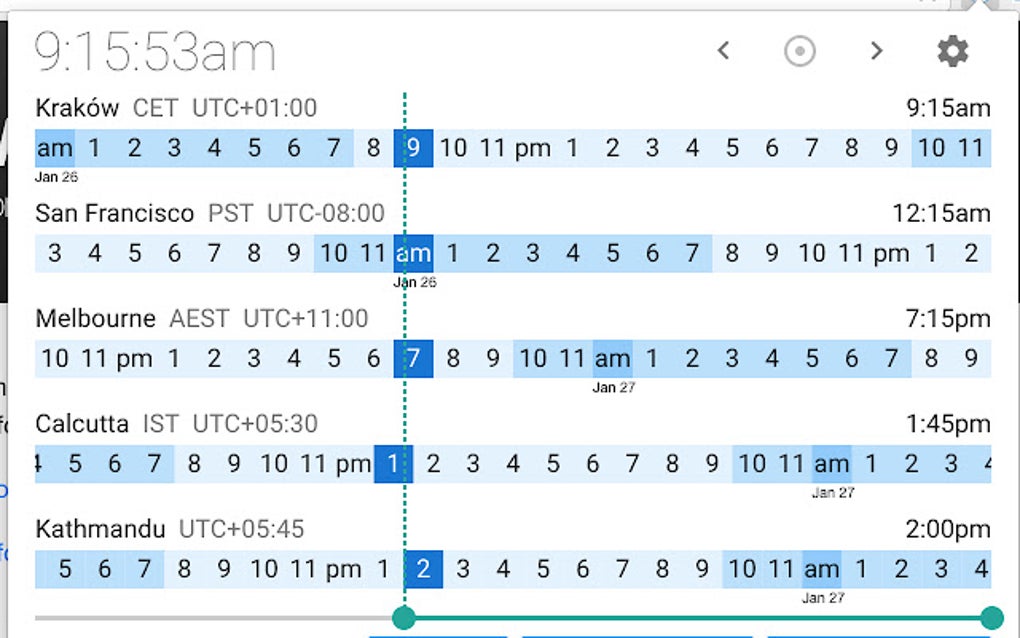
Task: Click the PST timezone abbreviation
Action: click(x=232, y=212)
